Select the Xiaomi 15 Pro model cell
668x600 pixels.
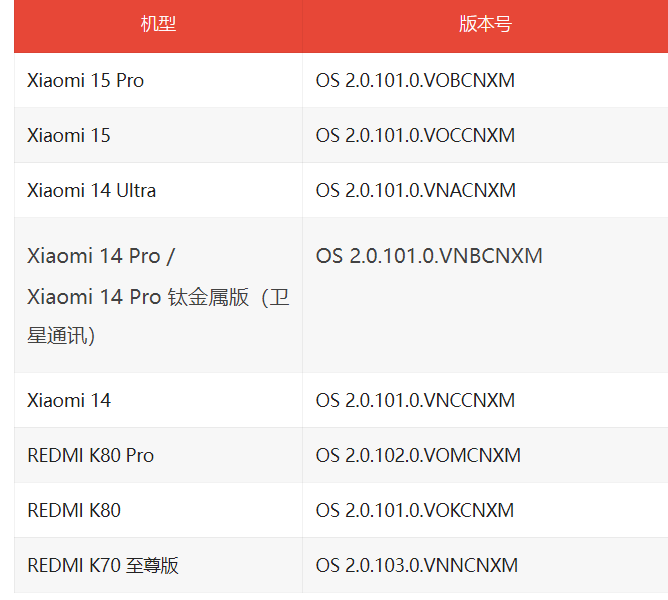point(86,80)
